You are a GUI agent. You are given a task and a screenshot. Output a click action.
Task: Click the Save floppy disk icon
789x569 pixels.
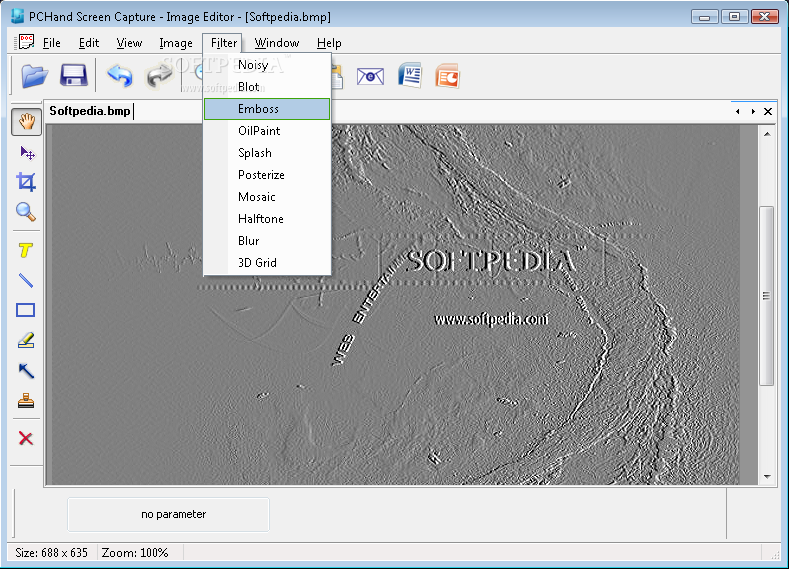click(73, 76)
